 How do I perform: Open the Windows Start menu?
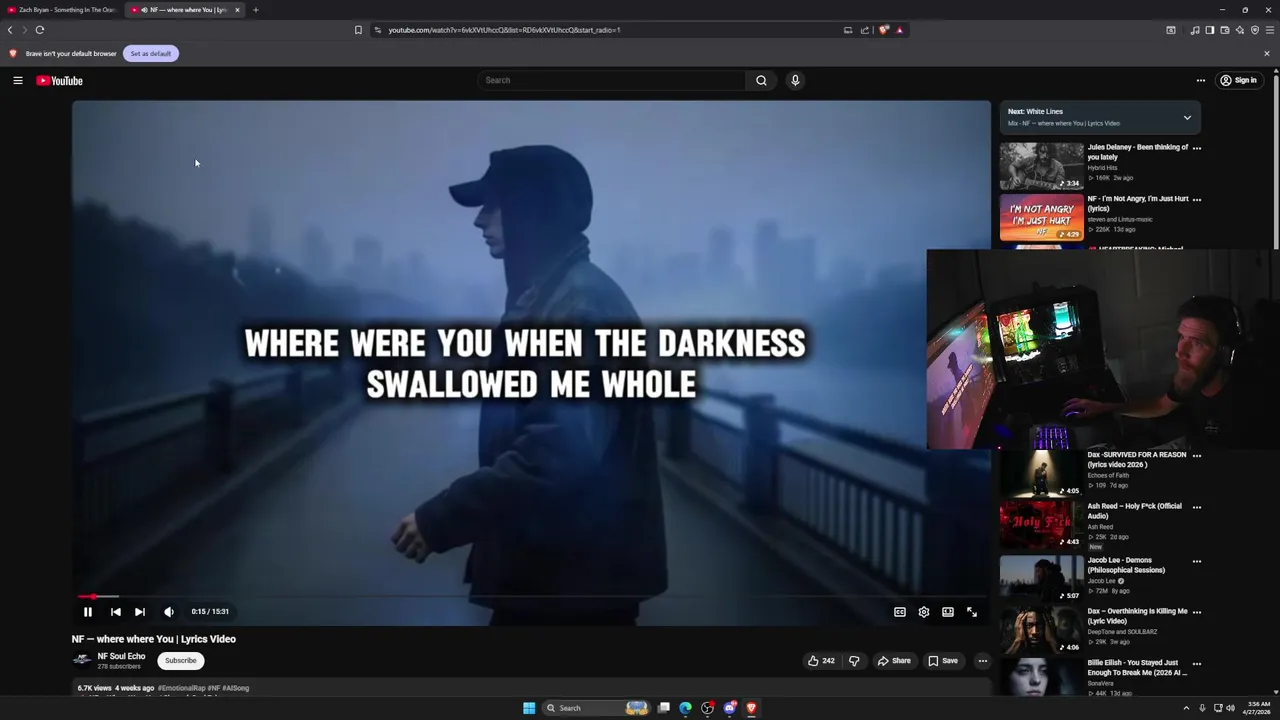click(529, 708)
